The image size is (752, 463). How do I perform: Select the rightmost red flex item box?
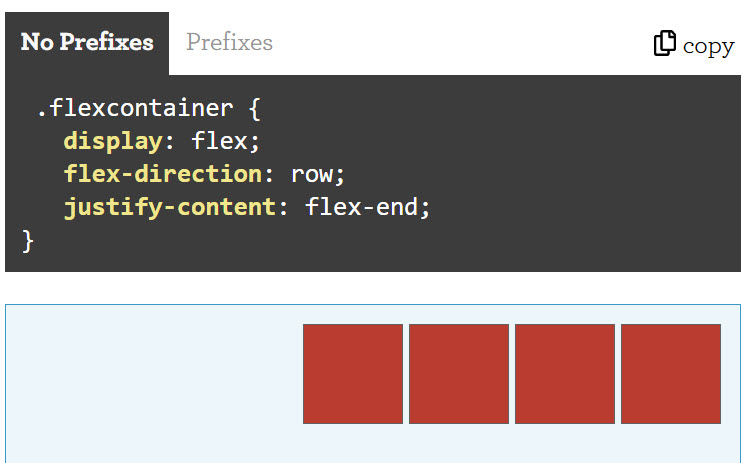671,374
